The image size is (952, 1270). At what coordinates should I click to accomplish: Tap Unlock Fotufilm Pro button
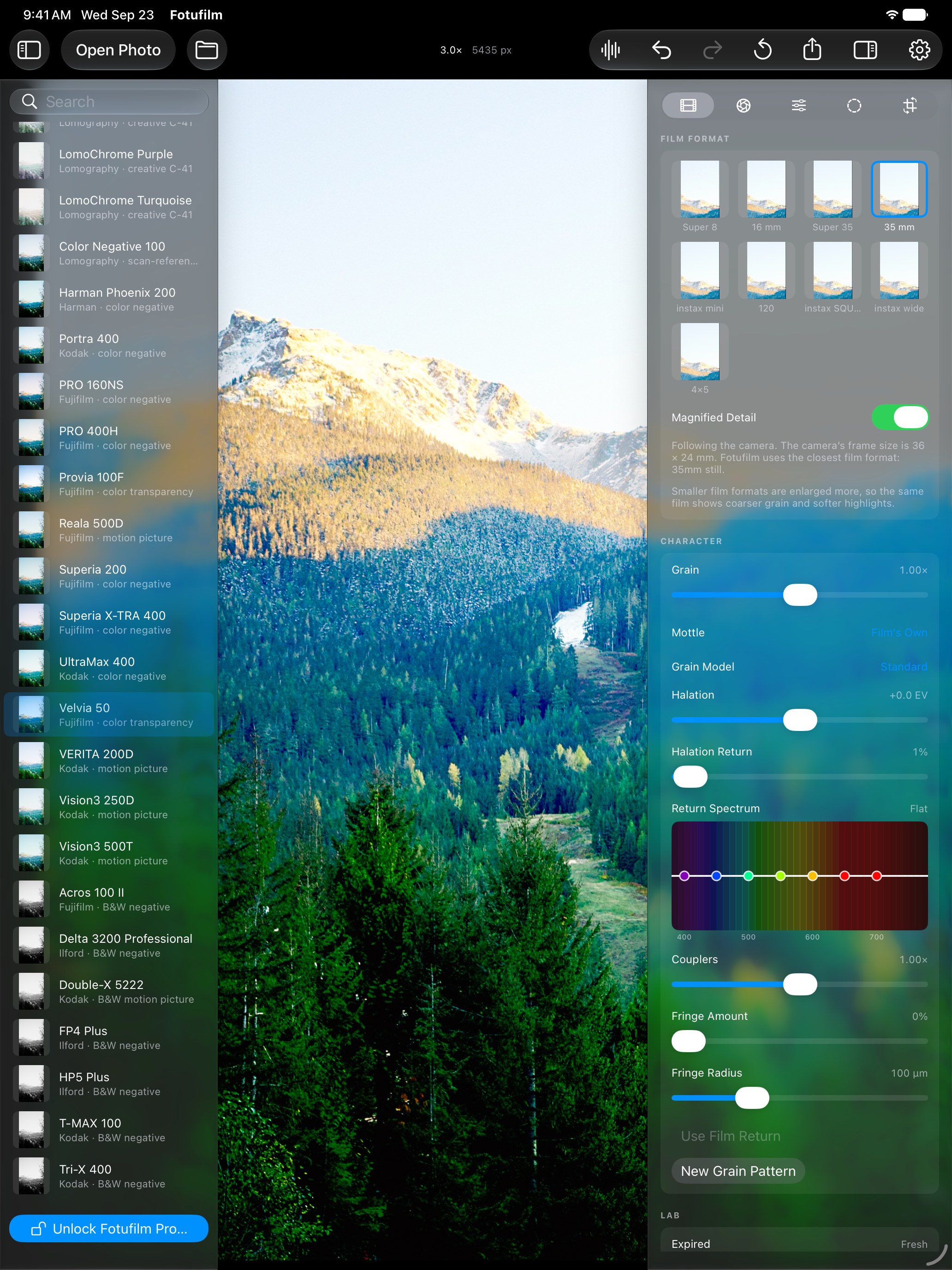pyautogui.click(x=108, y=1228)
